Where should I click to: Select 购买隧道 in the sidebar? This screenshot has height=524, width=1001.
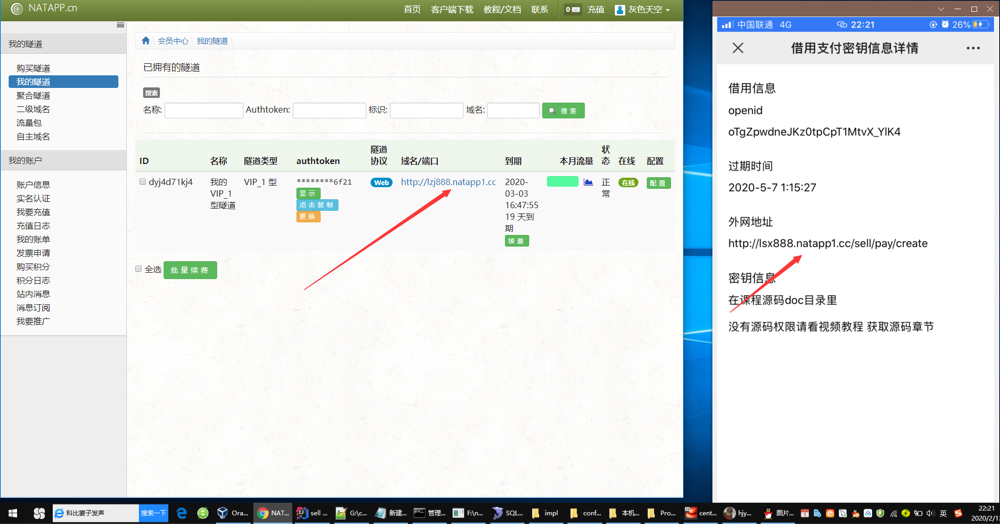click(x=33, y=68)
